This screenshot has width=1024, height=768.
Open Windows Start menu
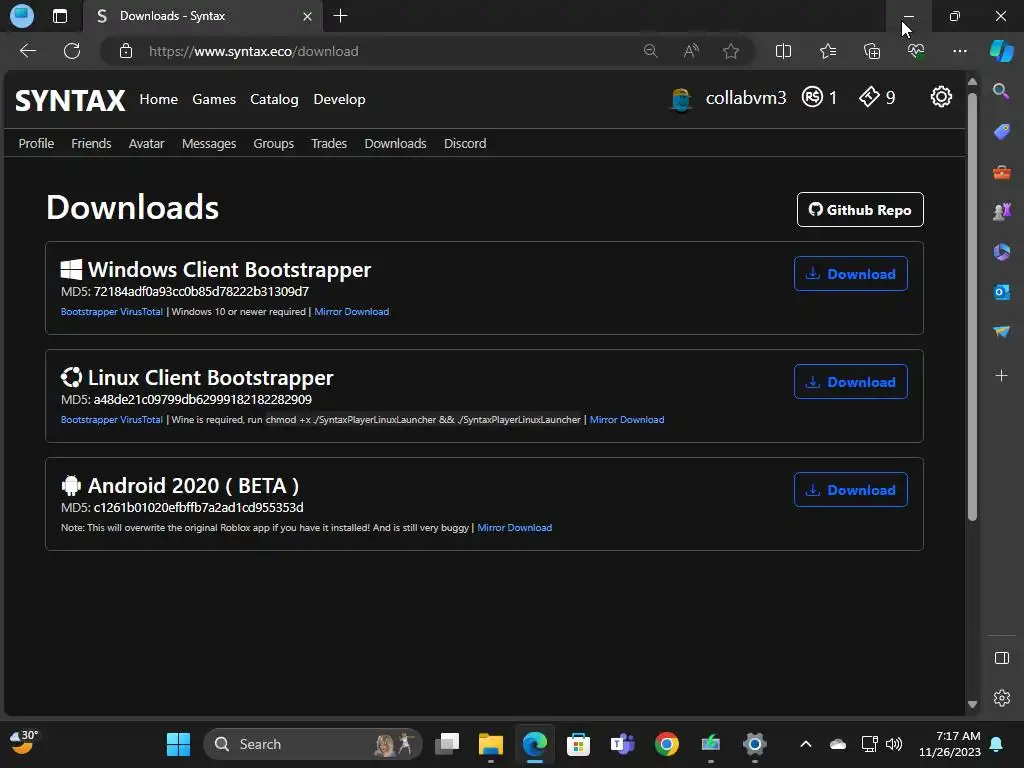pyautogui.click(x=178, y=744)
